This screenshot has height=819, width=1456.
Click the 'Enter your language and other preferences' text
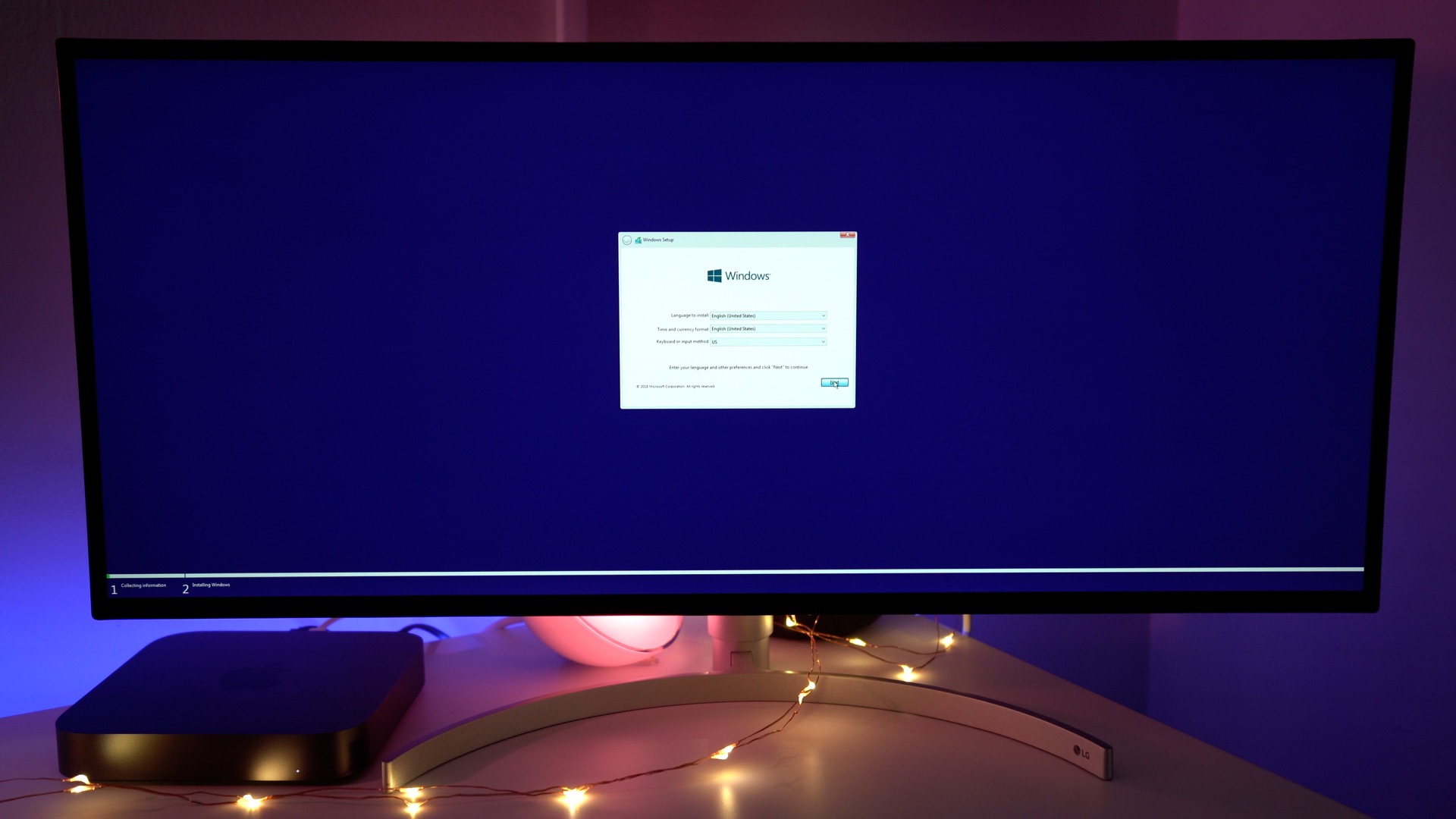[x=739, y=367]
